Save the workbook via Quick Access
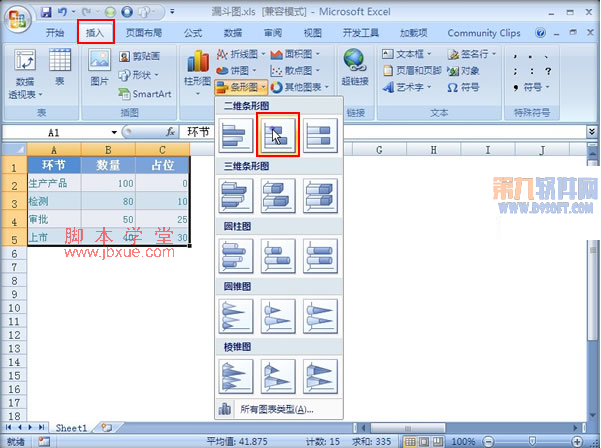The image size is (601, 448). 46,12
